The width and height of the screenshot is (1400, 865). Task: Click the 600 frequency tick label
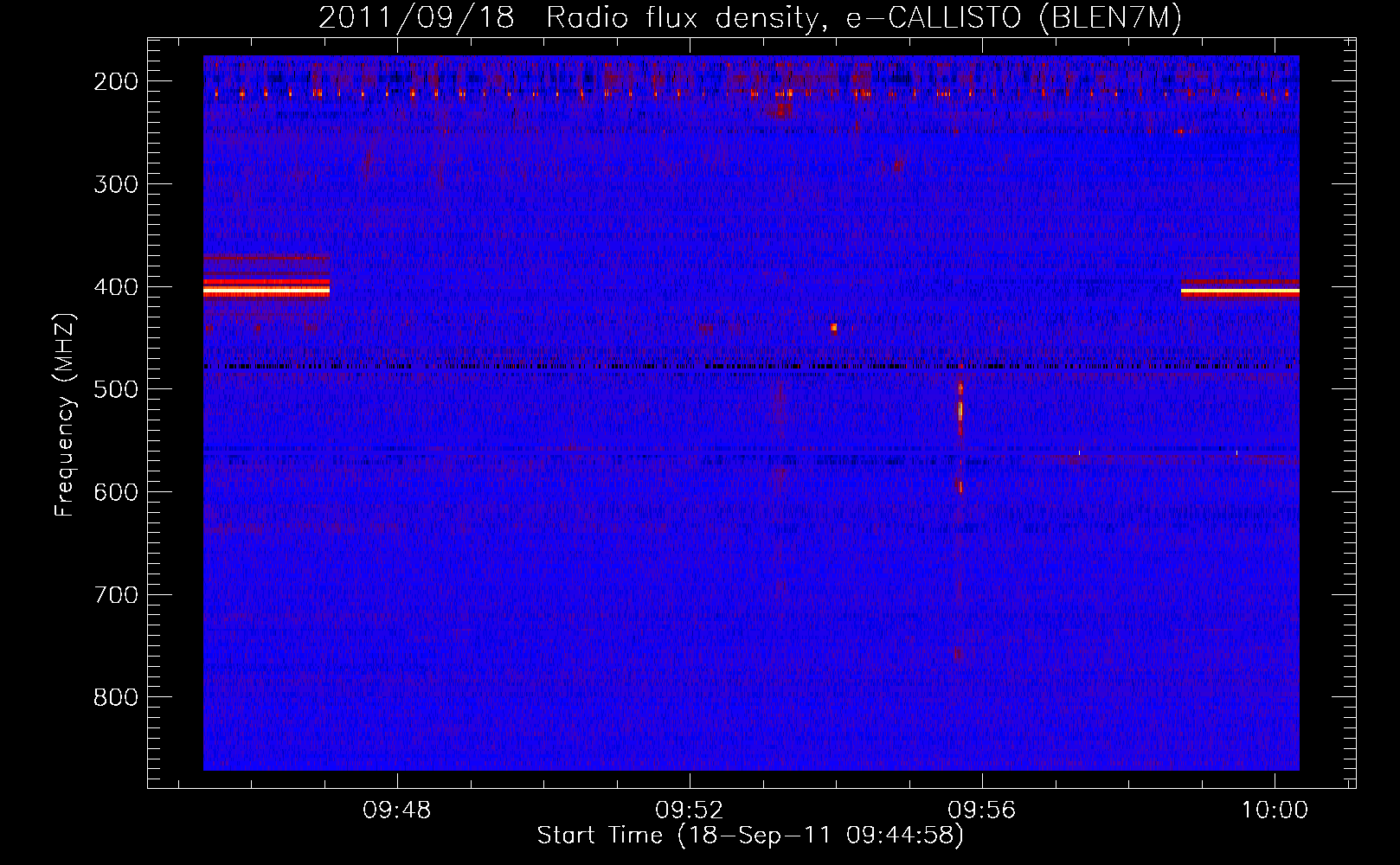pos(116,491)
